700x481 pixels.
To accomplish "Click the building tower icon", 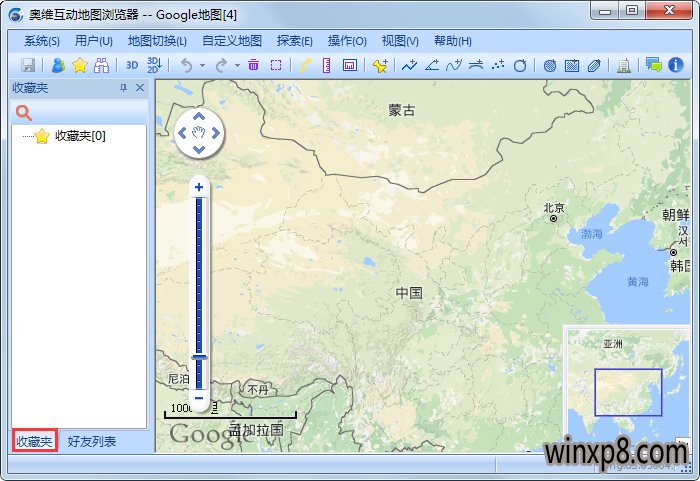I will coord(624,66).
